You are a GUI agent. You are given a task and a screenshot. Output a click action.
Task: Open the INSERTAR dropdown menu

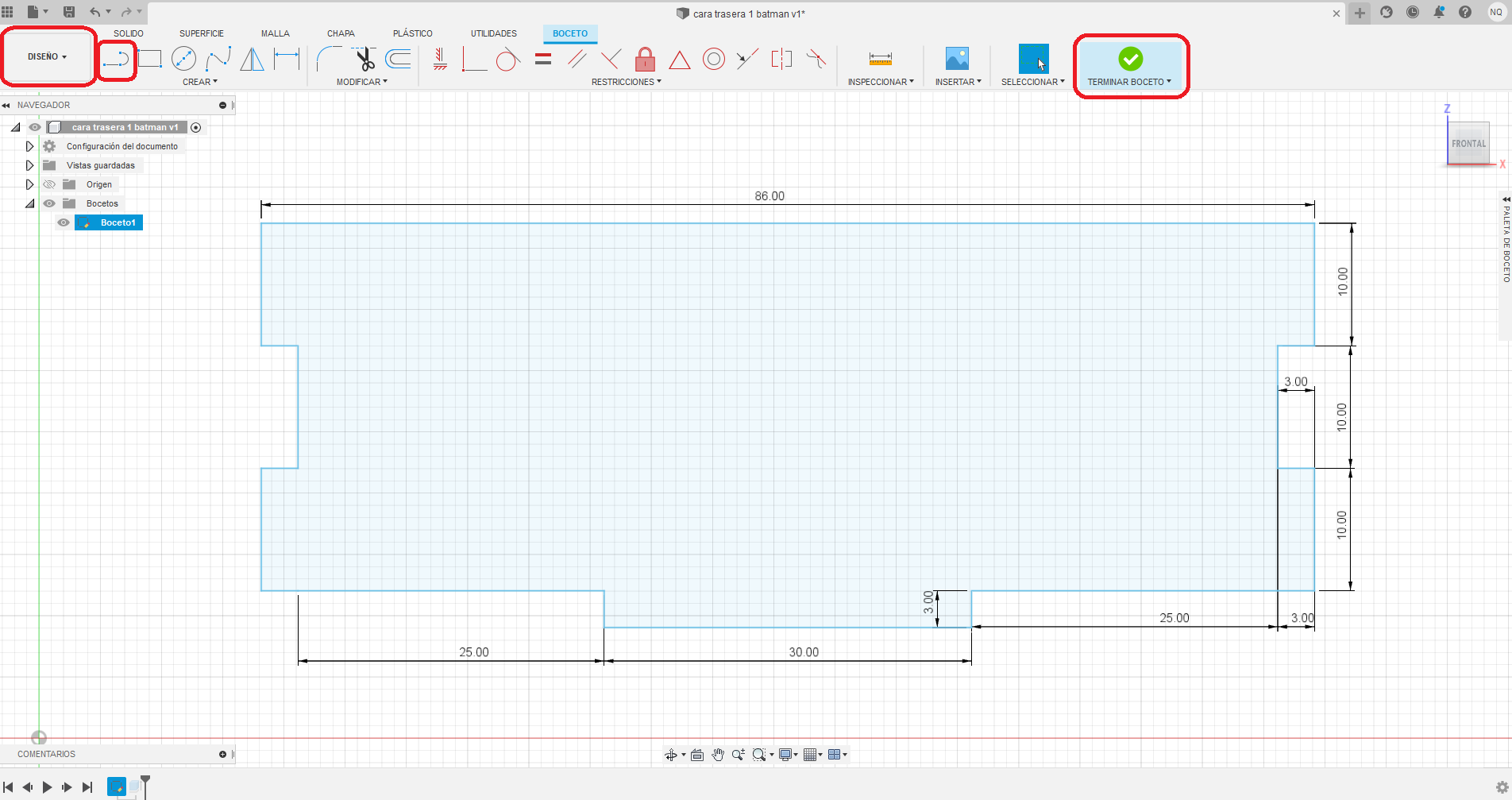958,82
